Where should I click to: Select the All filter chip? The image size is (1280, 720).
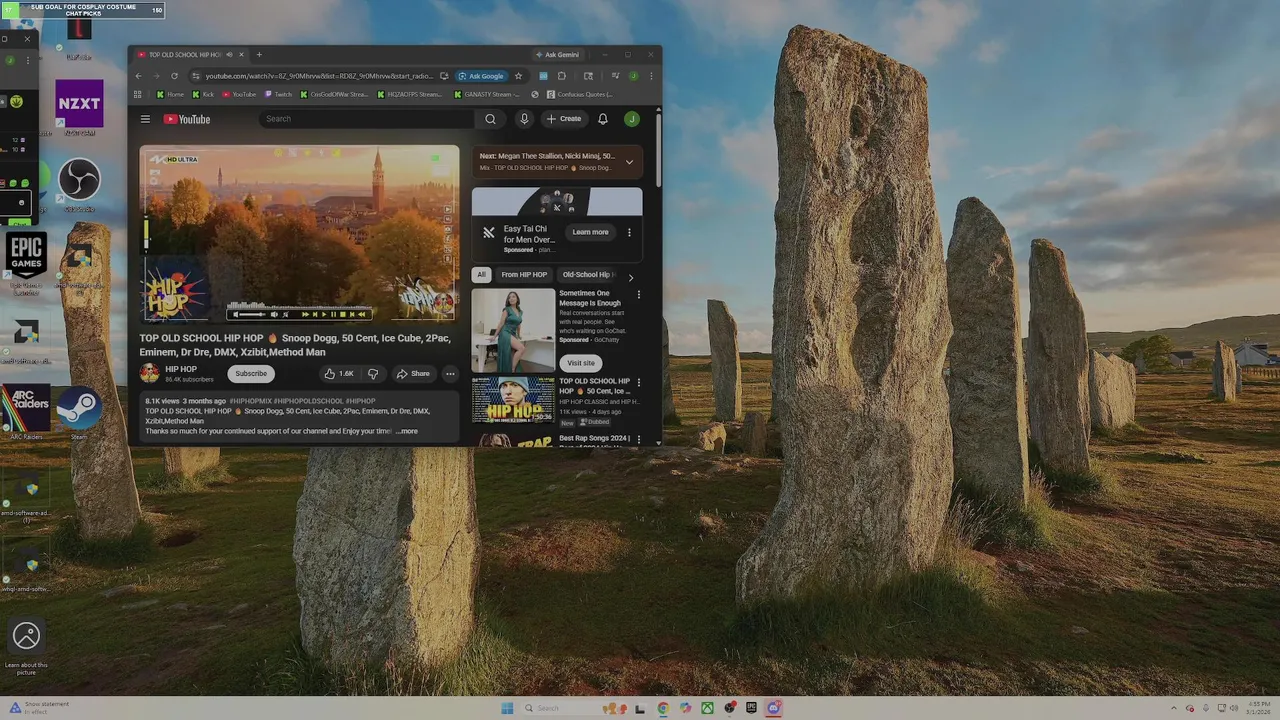pyautogui.click(x=481, y=275)
